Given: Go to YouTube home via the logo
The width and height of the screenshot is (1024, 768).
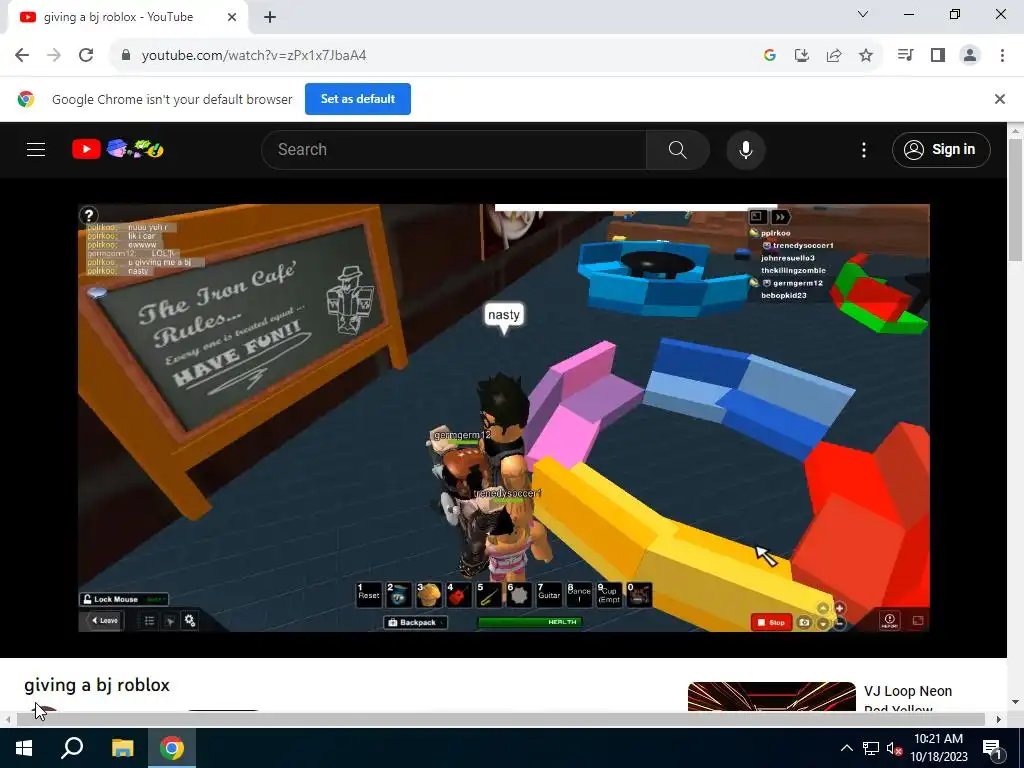Looking at the screenshot, I should tap(118, 150).
